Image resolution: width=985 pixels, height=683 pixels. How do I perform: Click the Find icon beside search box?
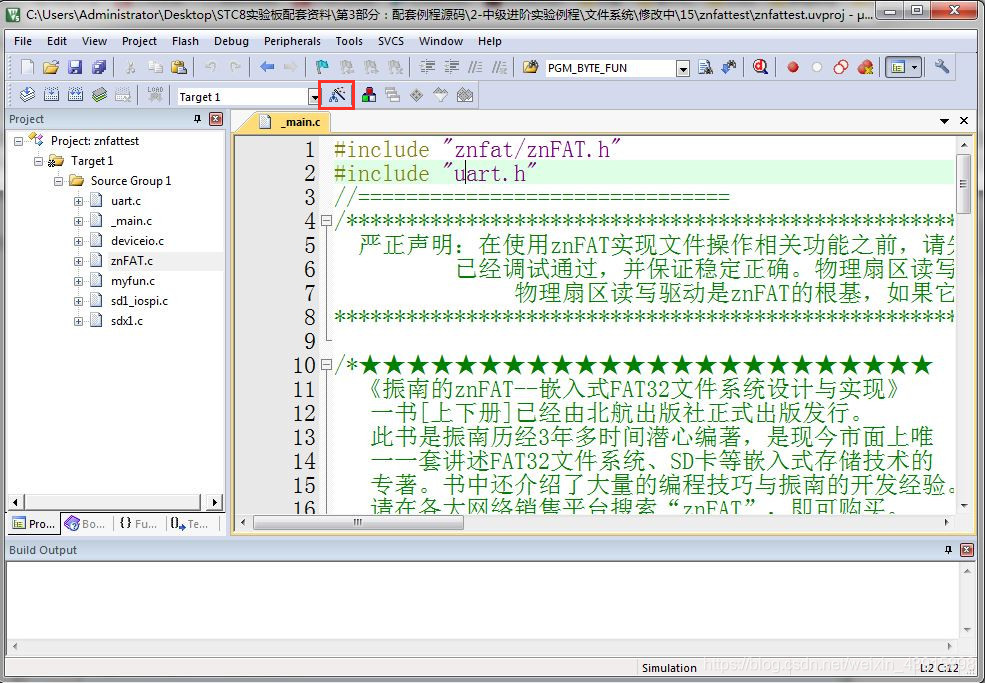pos(705,67)
